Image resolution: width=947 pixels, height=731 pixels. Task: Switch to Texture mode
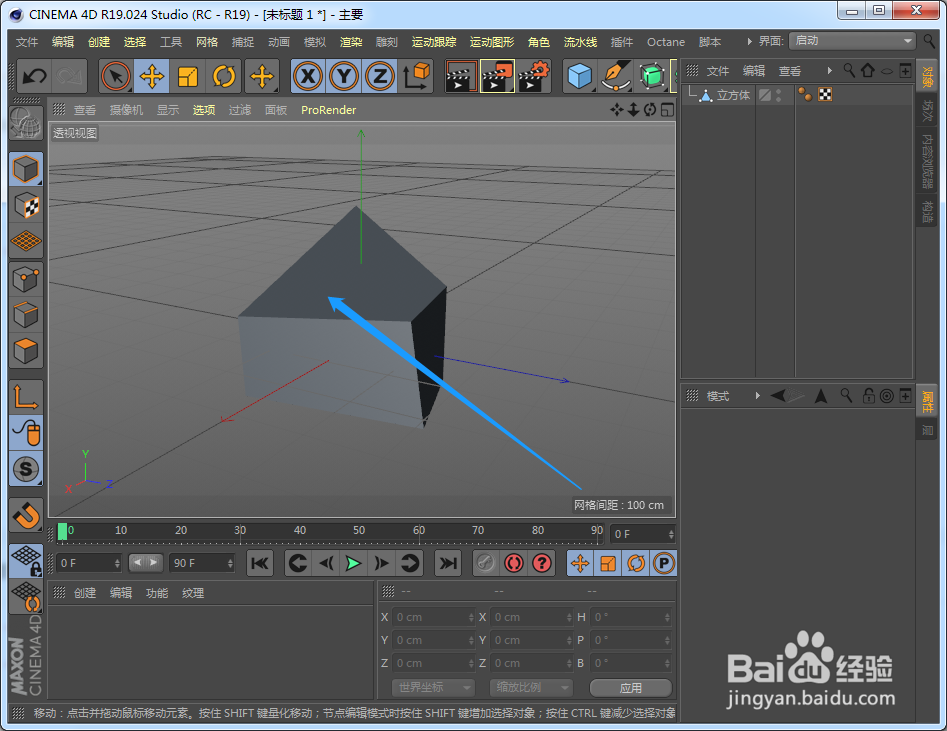[26, 205]
